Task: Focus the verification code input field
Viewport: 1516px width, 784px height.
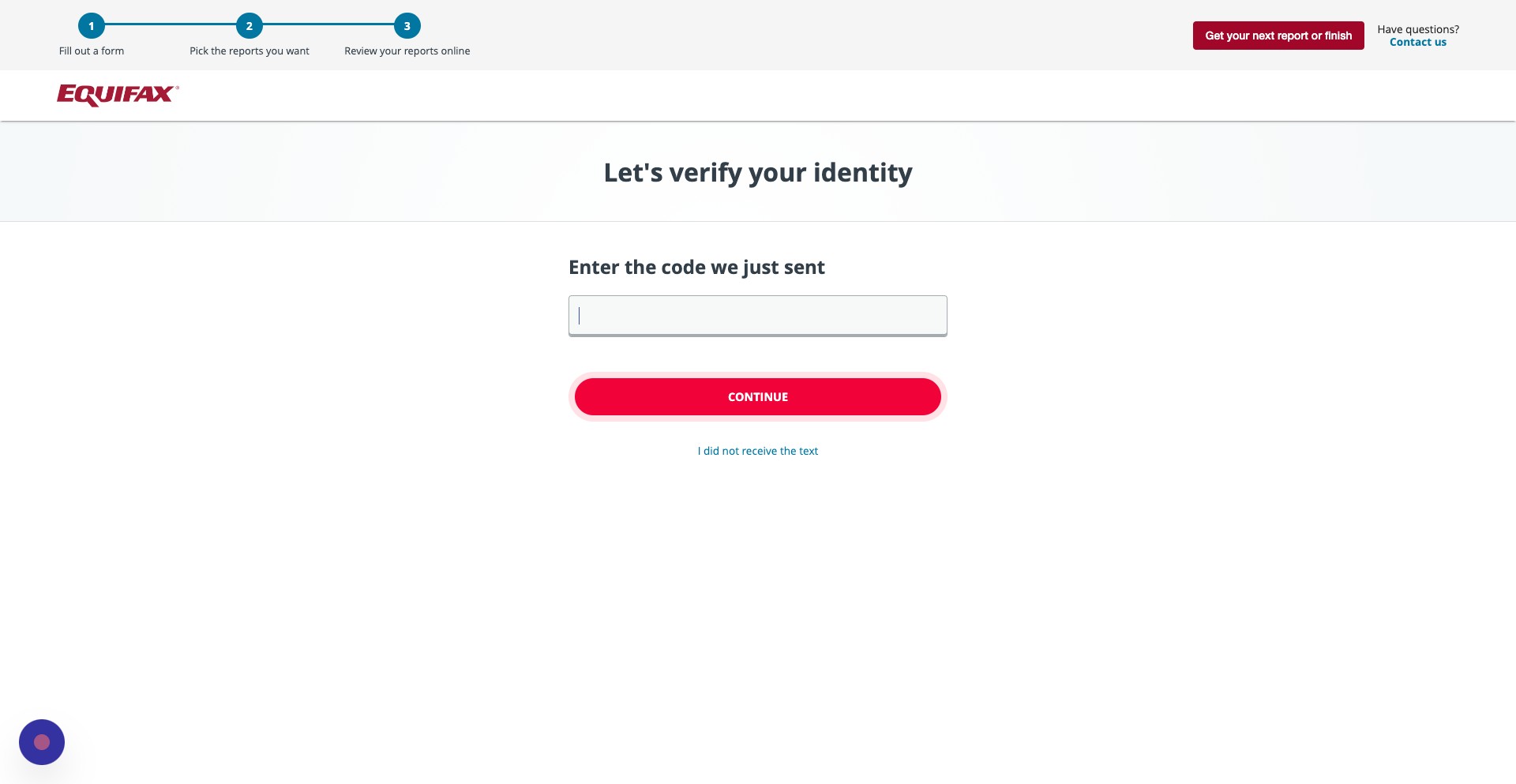Action: tap(758, 316)
